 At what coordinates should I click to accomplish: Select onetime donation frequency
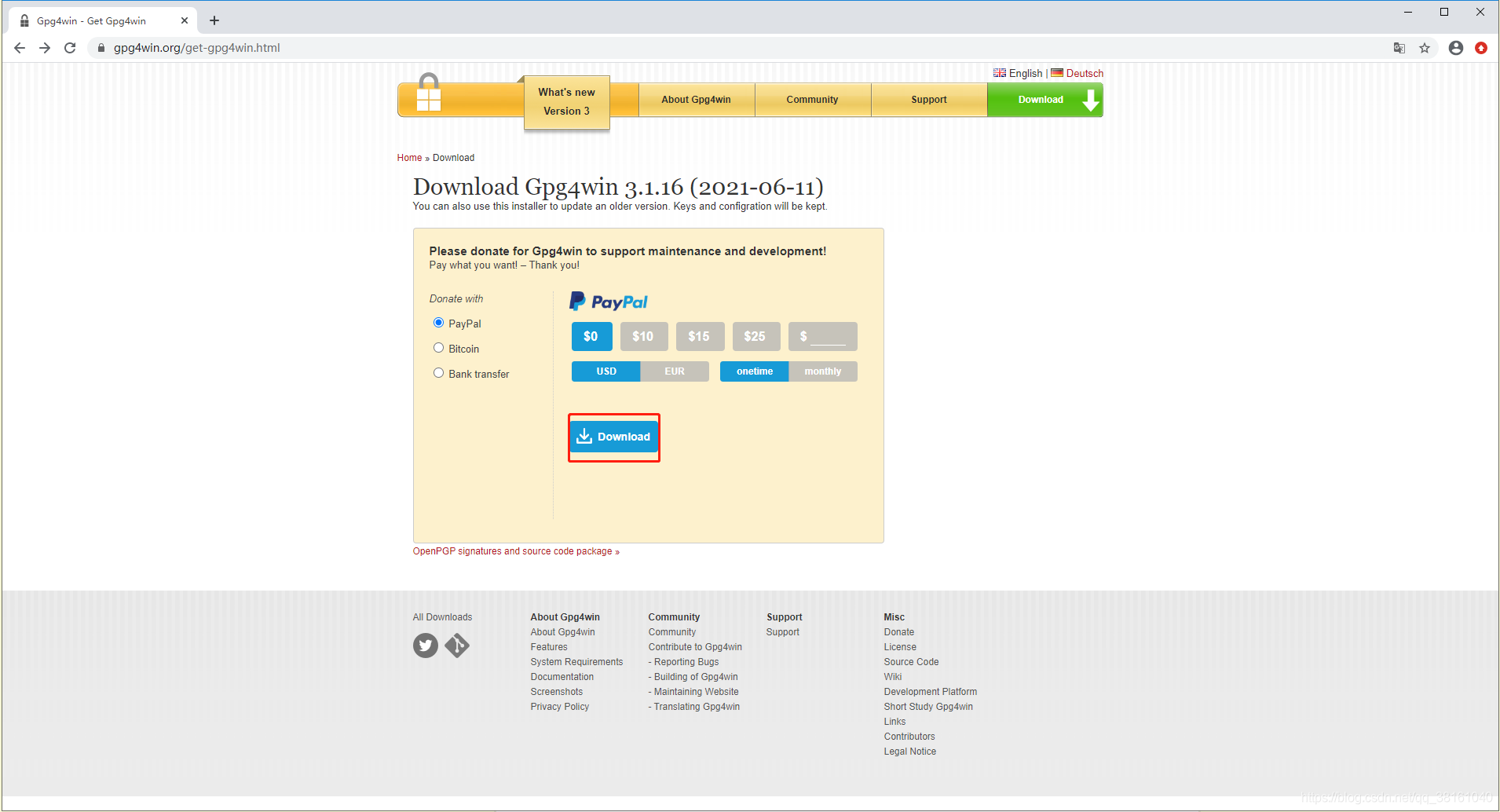point(754,371)
